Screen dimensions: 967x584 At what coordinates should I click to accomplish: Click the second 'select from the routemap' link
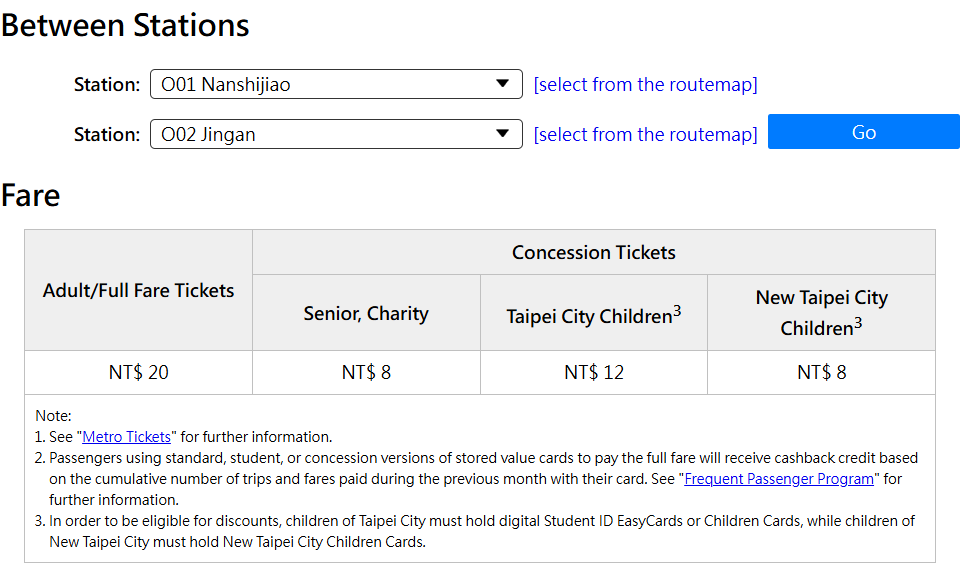(645, 134)
